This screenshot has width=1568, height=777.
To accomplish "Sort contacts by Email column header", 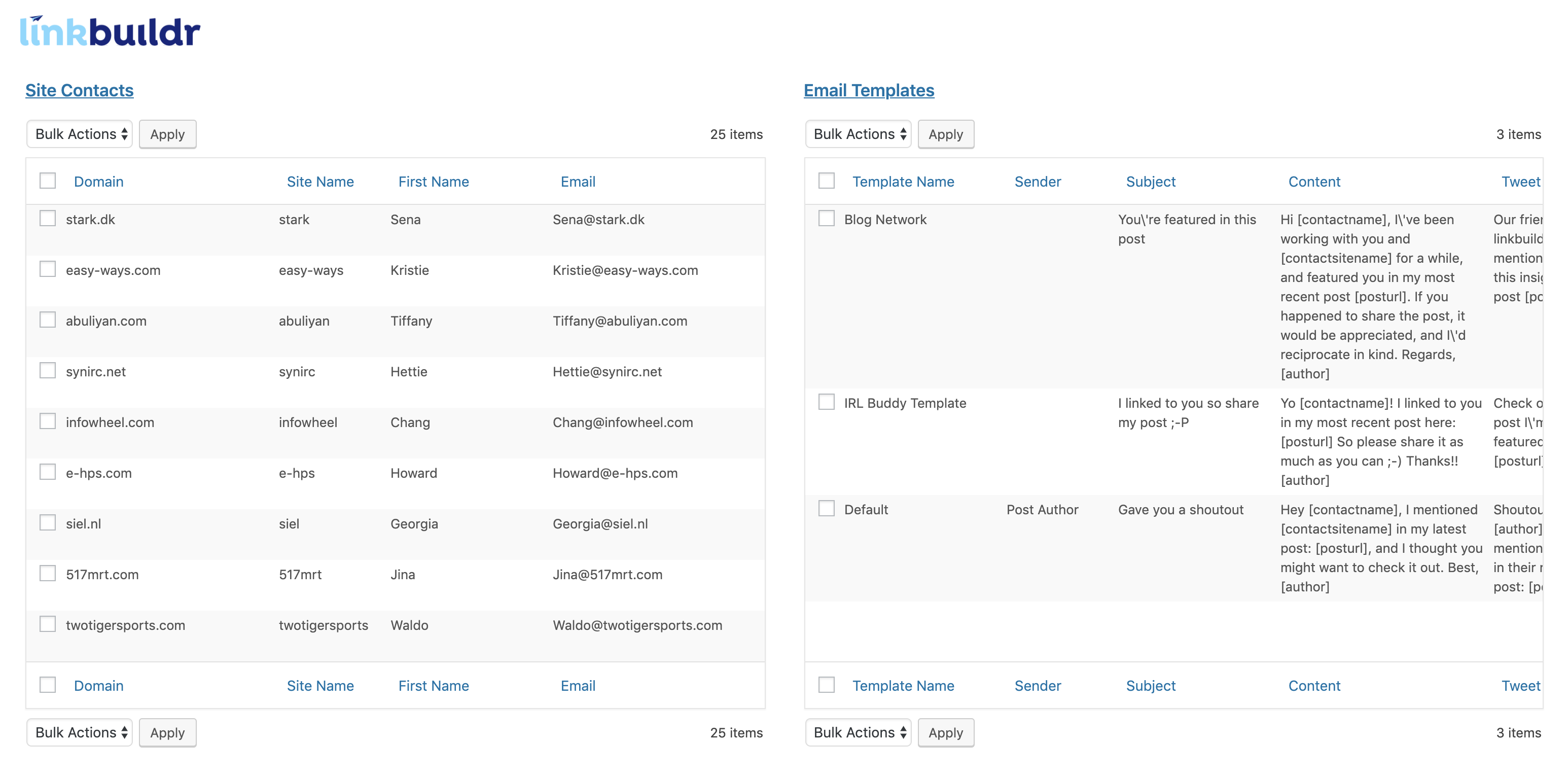I will [577, 182].
